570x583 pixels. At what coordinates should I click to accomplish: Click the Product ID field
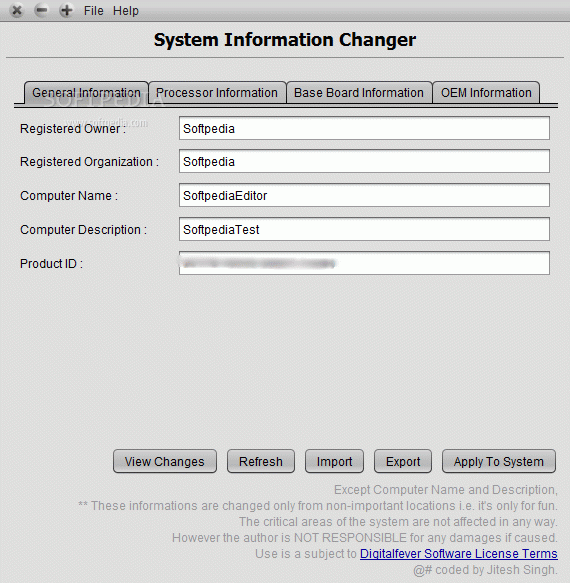pos(364,263)
